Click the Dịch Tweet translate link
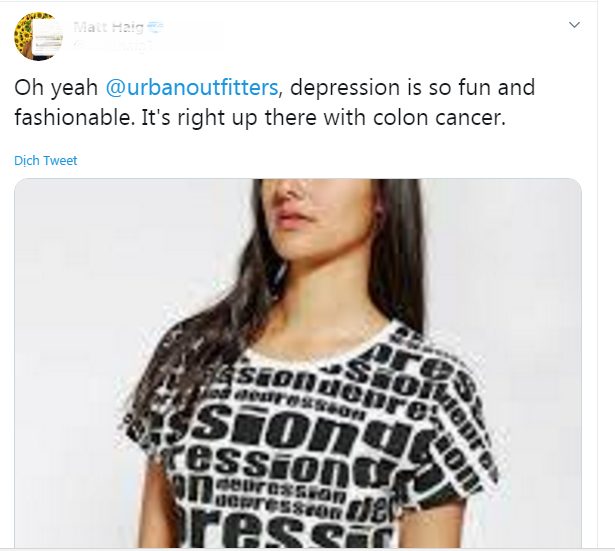 (x=45, y=160)
